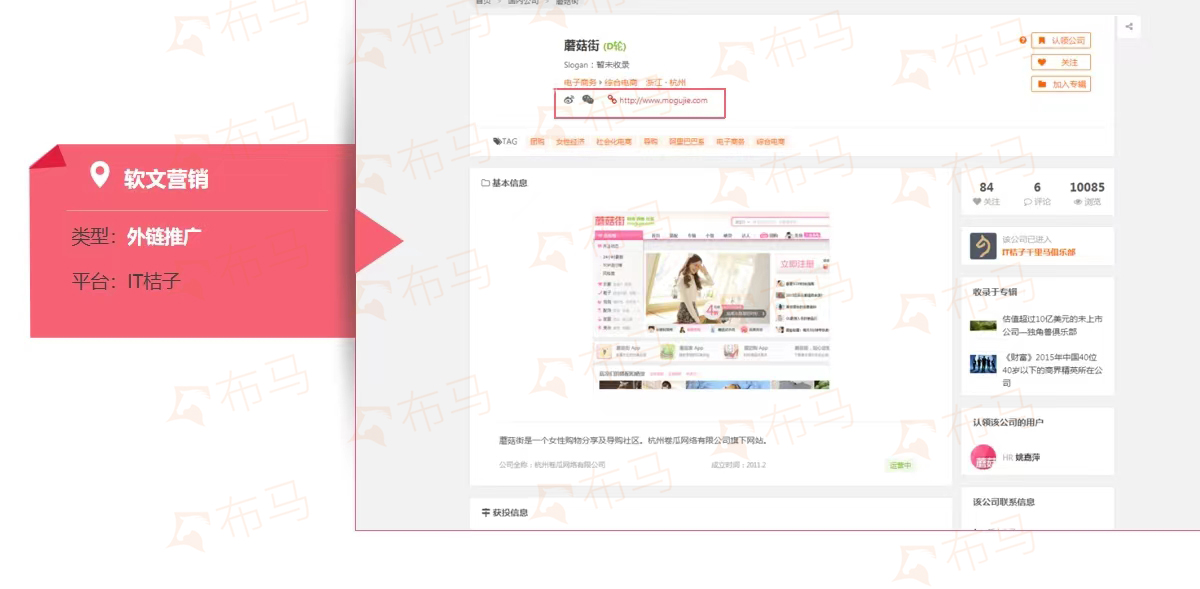Click the 蘑菇街 user avatar of 姚鑫萍

click(984, 458)
